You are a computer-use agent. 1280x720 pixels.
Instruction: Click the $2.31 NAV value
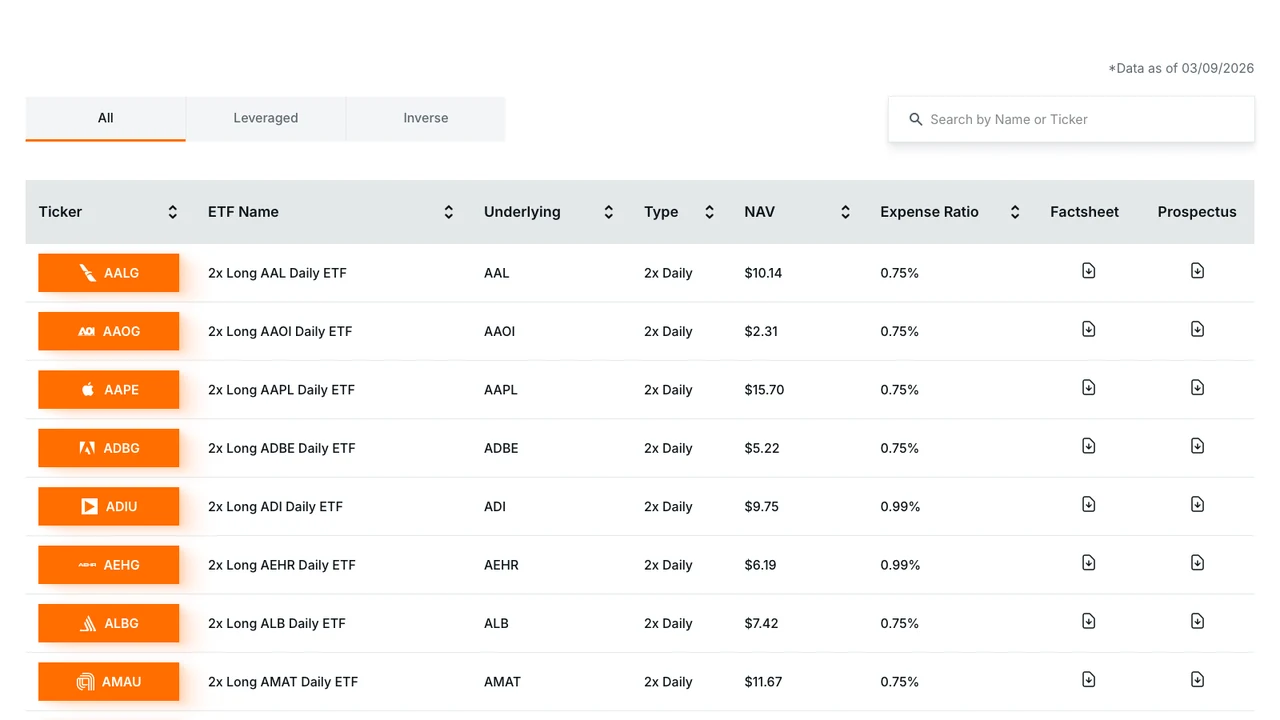pyautogui.click(x=761, y=331)
